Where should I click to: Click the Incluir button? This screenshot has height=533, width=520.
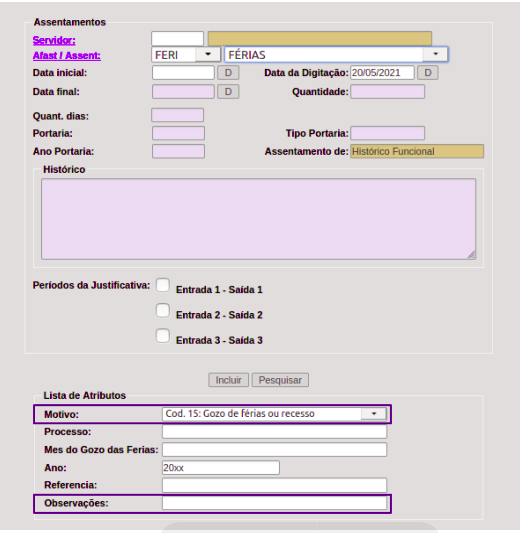point(228,380)
